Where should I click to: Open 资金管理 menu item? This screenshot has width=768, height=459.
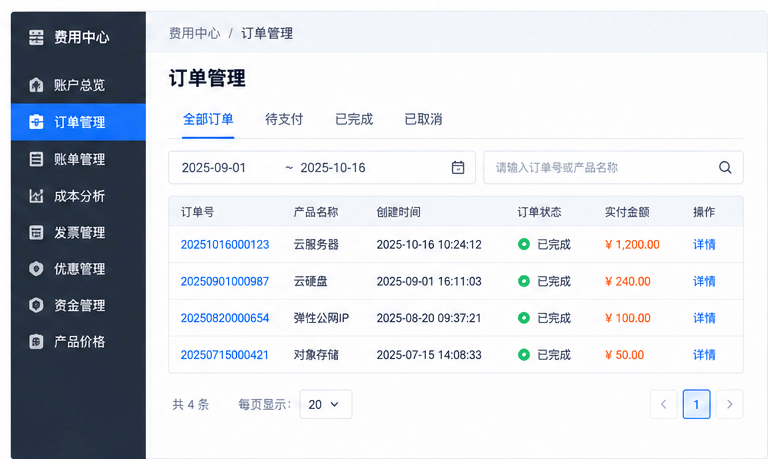78,305
